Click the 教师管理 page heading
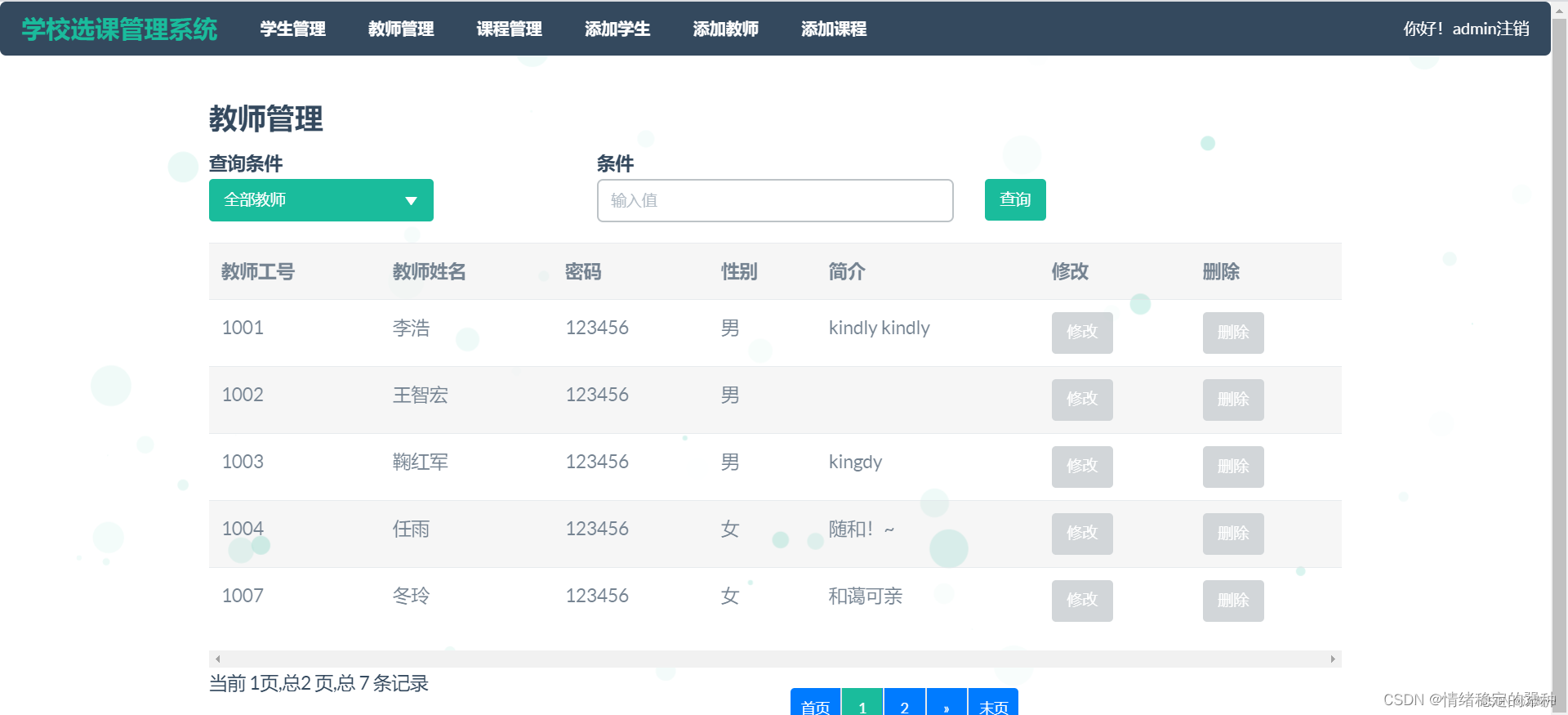 pyautogui.click(x=266, y=119)
